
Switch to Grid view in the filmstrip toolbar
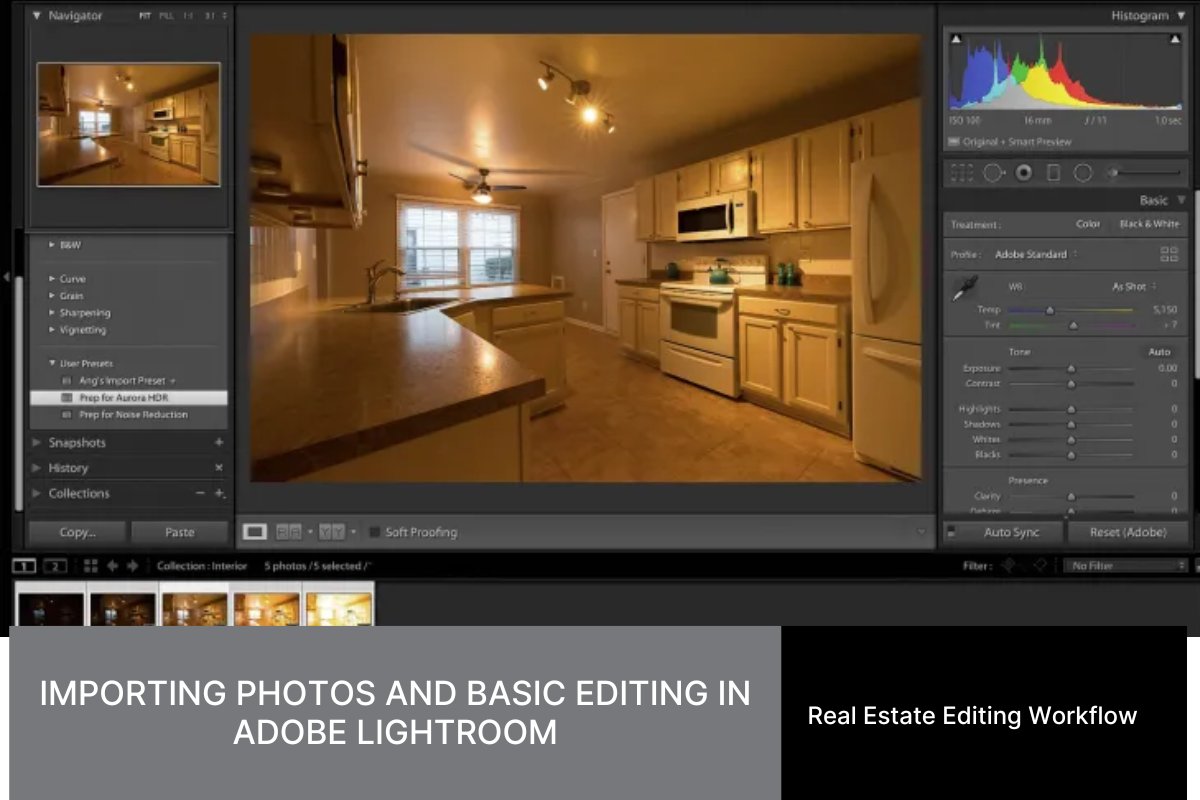click(x=89, y=565)
